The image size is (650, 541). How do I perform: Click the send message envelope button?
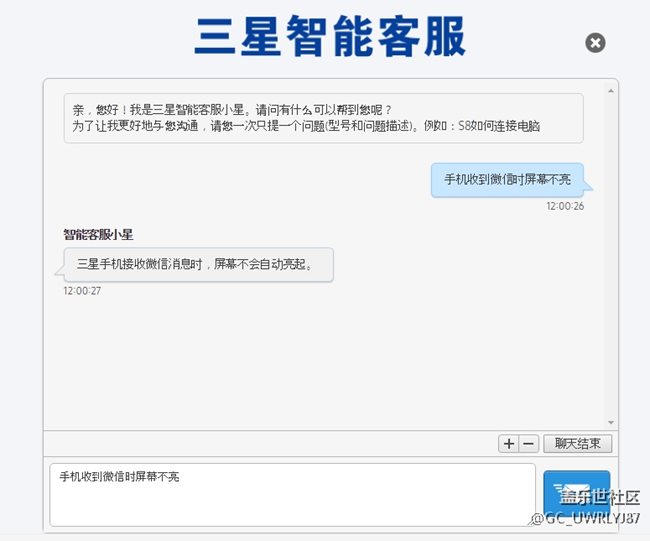click(x=577, y=494)
